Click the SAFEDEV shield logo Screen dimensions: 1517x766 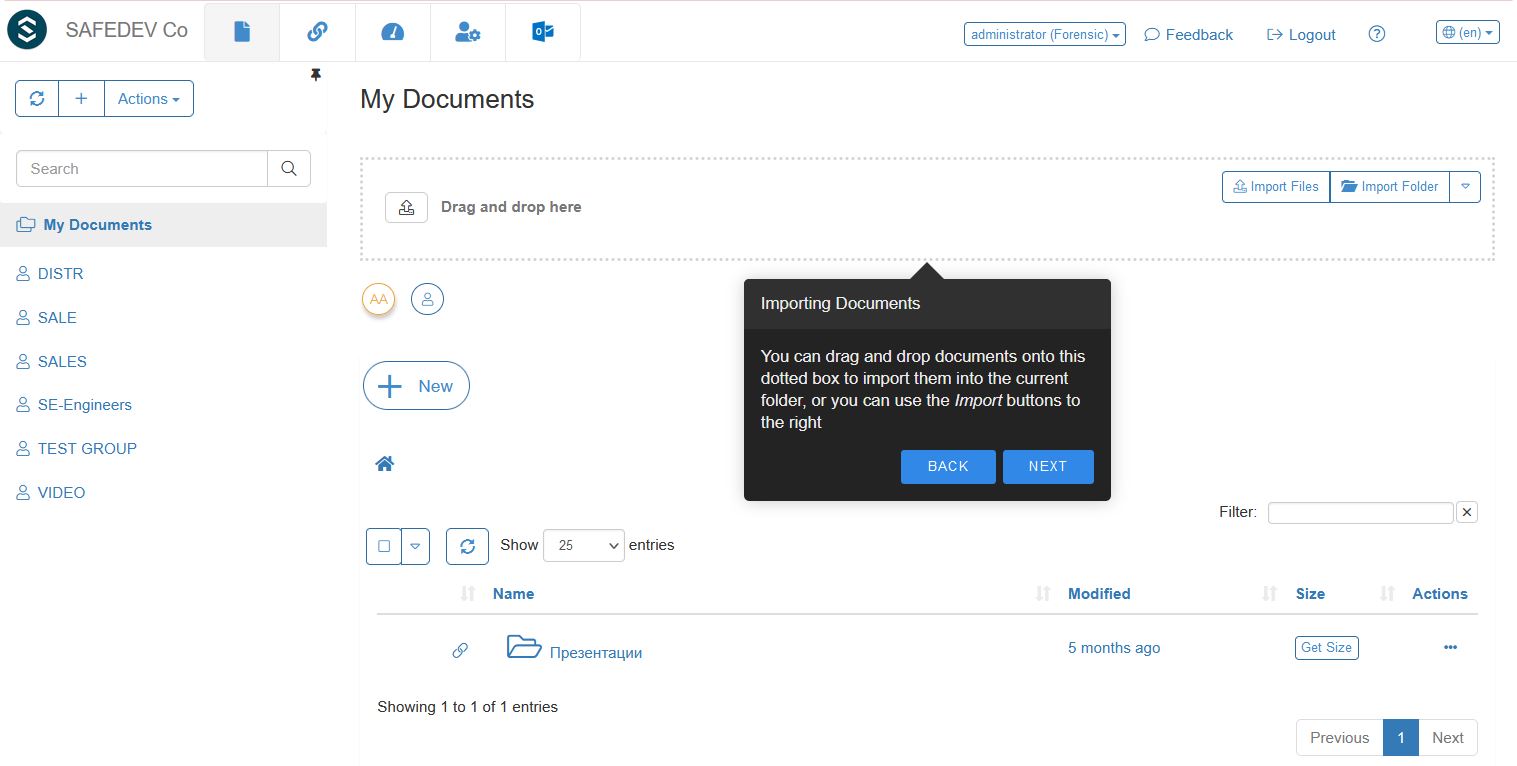pyautogui.click(x=27, y=30)
